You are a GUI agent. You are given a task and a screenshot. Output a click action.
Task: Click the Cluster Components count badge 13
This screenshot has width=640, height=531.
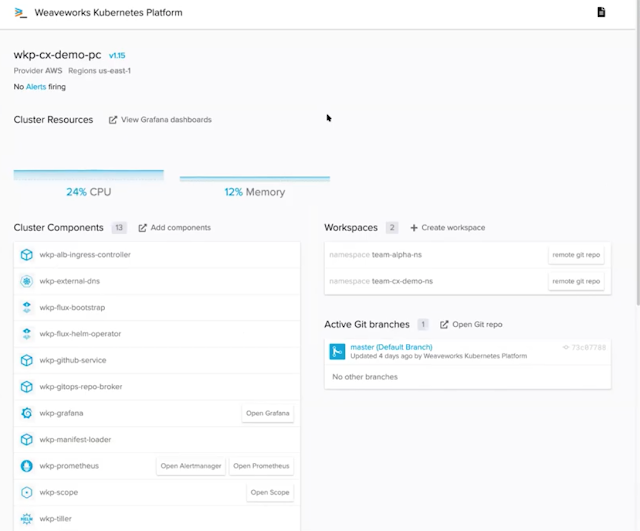click(x=119, y=227)
